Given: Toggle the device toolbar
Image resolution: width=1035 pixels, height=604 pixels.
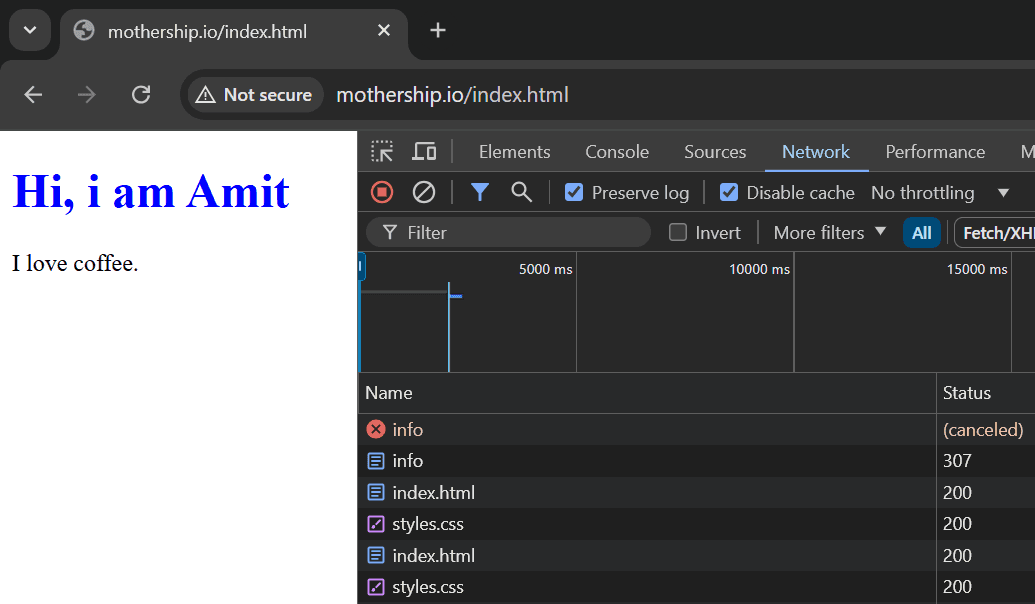Looking at the screenshot, I should coord(424,152).
